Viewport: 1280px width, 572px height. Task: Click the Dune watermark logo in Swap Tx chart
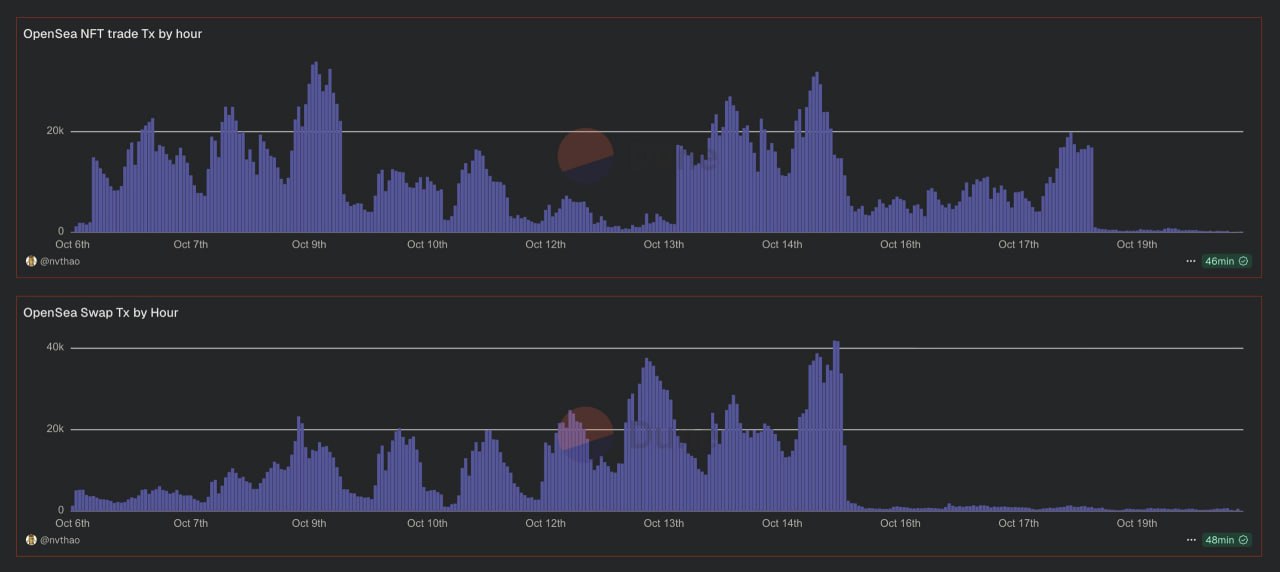[586, 431]
